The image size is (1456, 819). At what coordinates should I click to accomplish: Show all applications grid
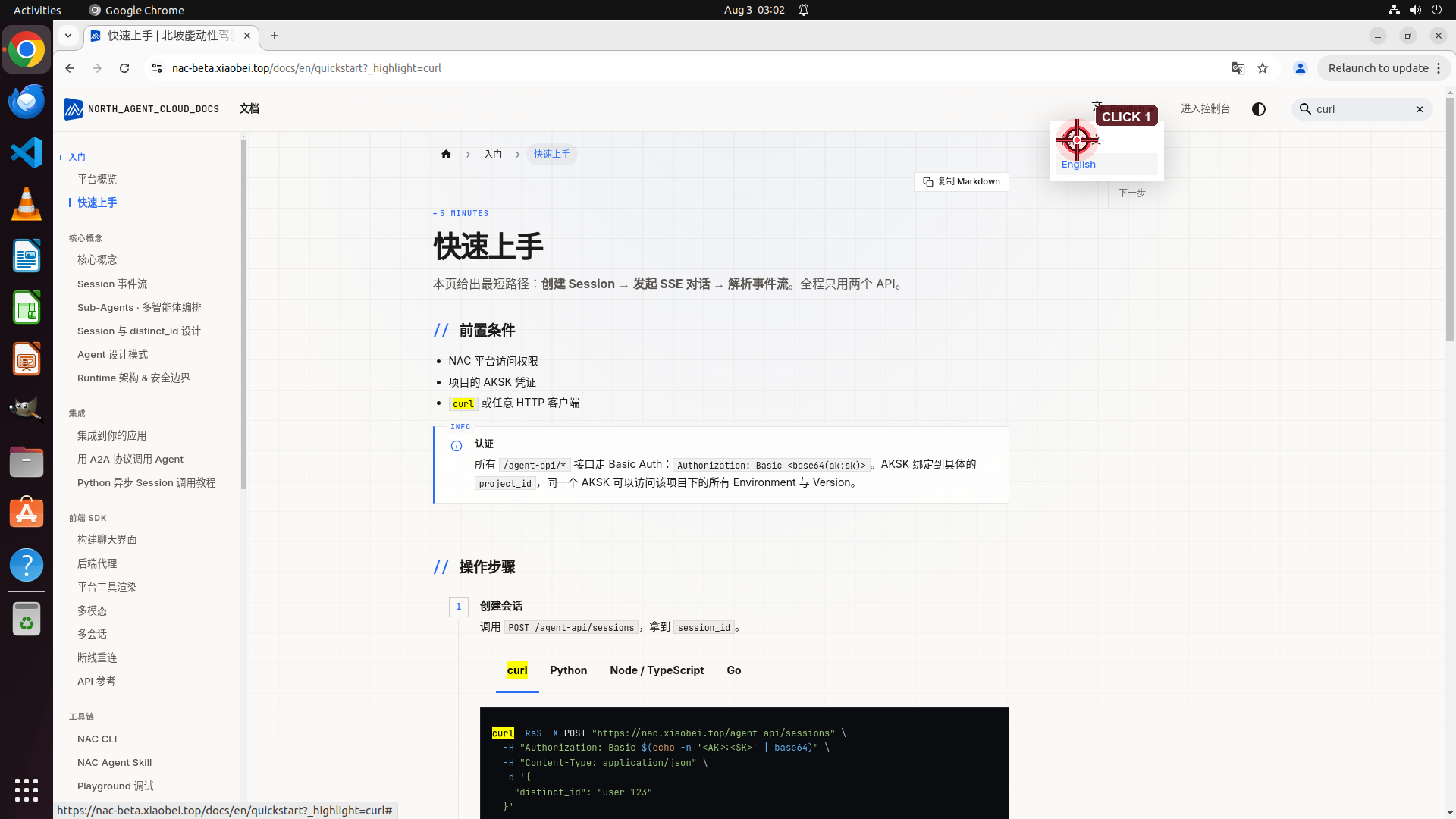[x=27, y=790]
